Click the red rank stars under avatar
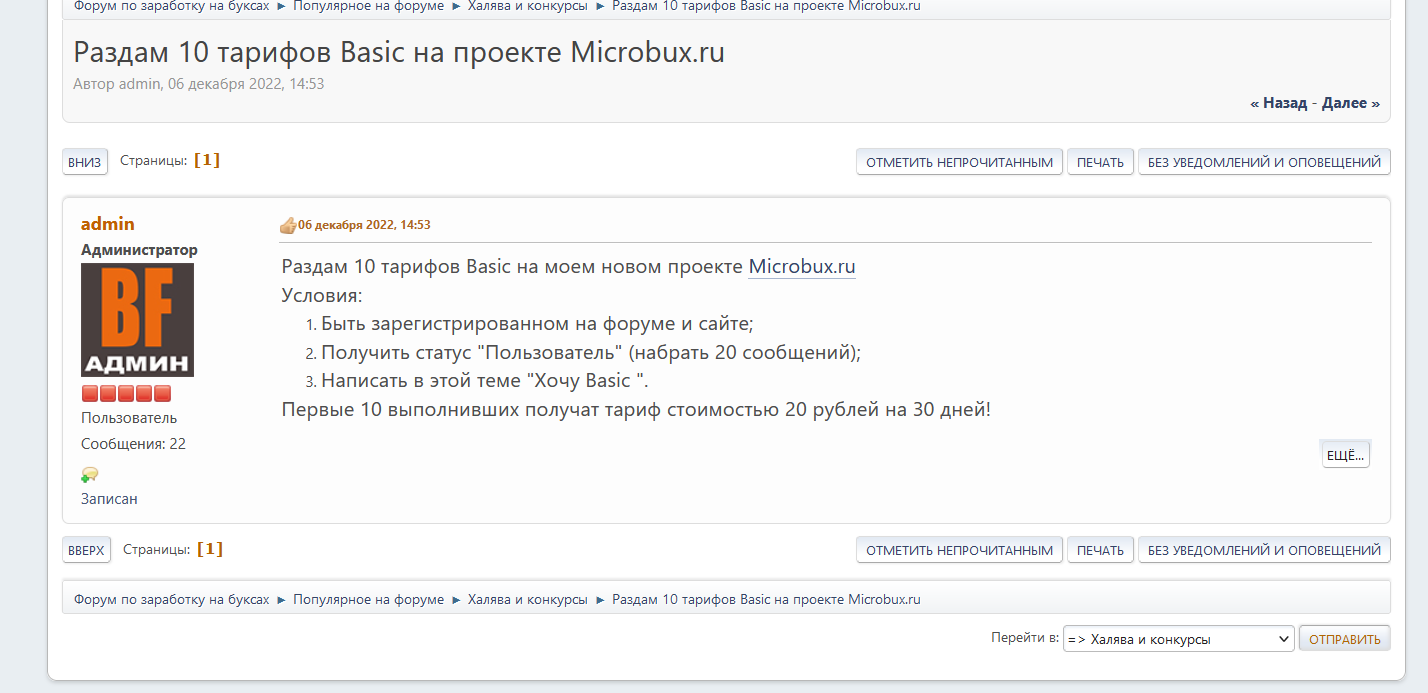The width and height of the screenshot is (1428, 693). (126, 394)
